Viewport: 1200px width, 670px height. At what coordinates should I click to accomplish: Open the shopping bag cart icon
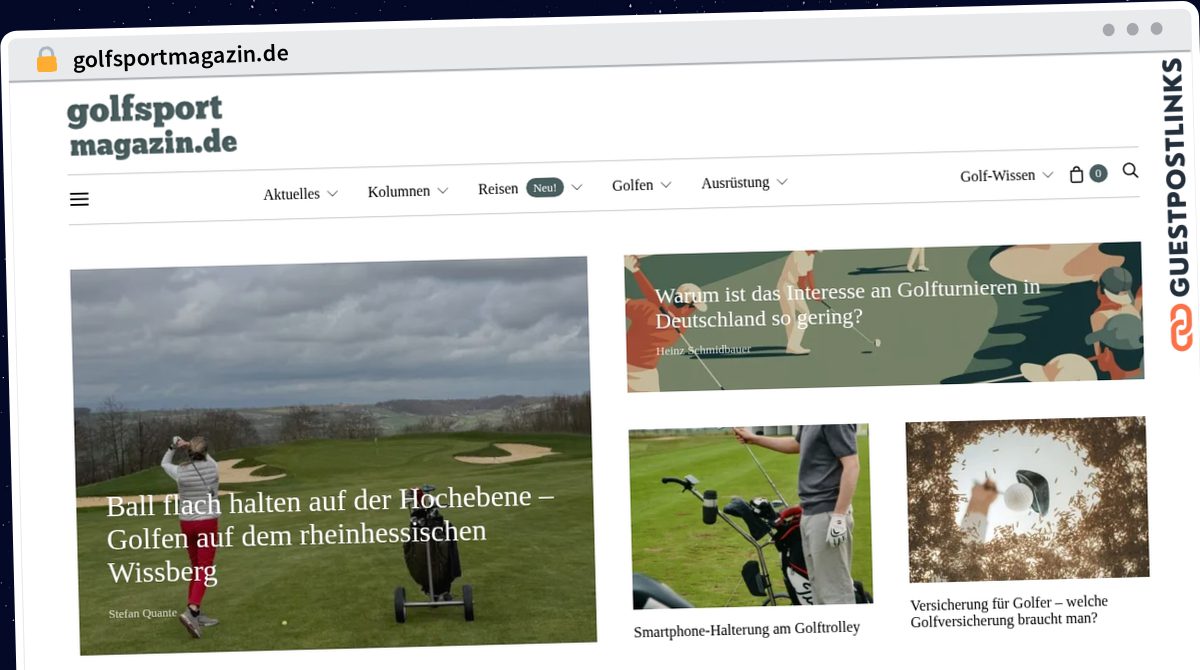(1076, 174)
